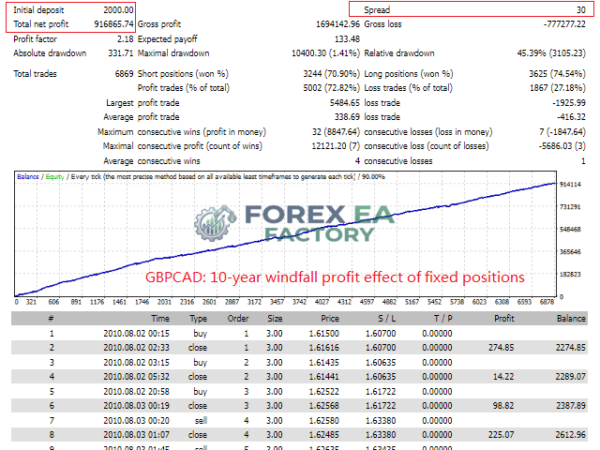Select the Type column header
600x450 pixels.
(198, 318)
